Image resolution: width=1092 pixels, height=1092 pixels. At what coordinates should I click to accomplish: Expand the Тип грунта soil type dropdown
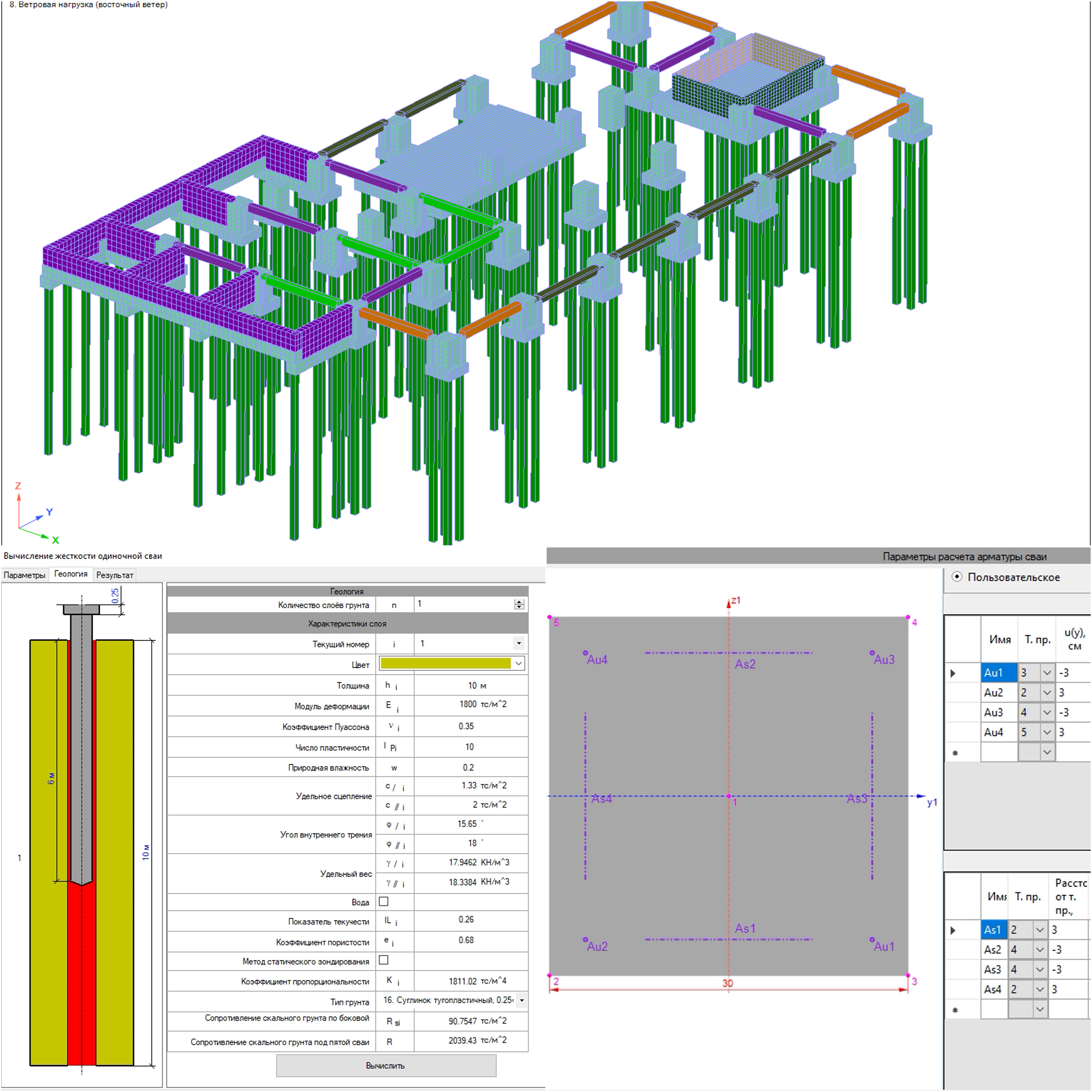coord(522,1000)
